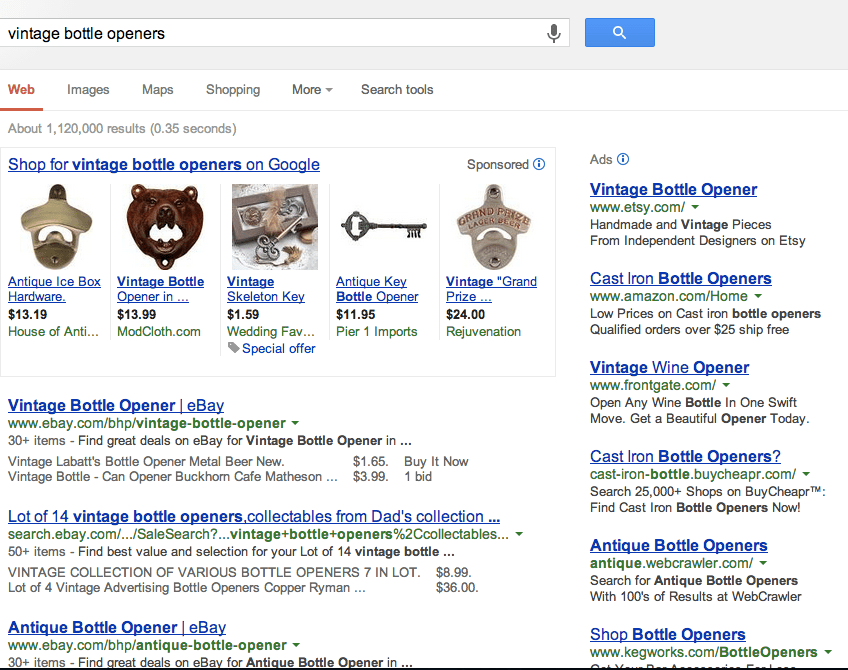Open Shop for vintage bottle openers on Google

[164, 164]
